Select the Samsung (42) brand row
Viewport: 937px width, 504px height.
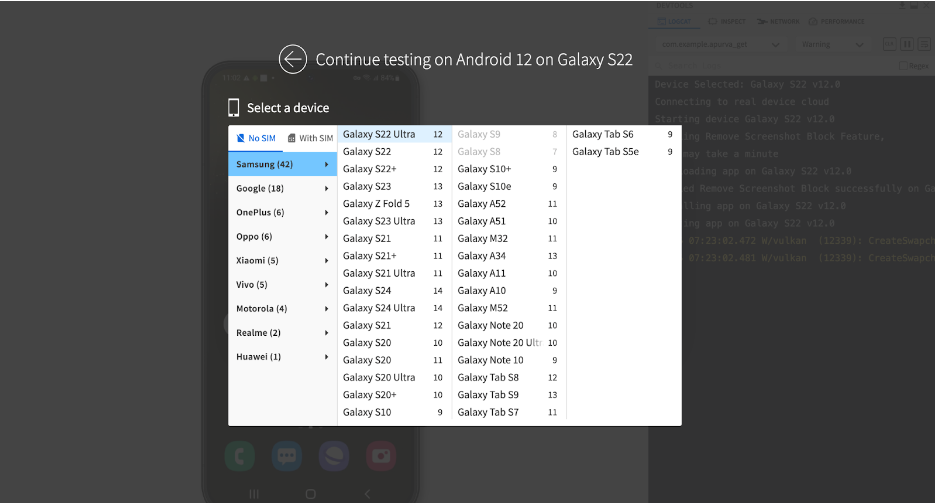pyautogui.click(x=283, y=164)
